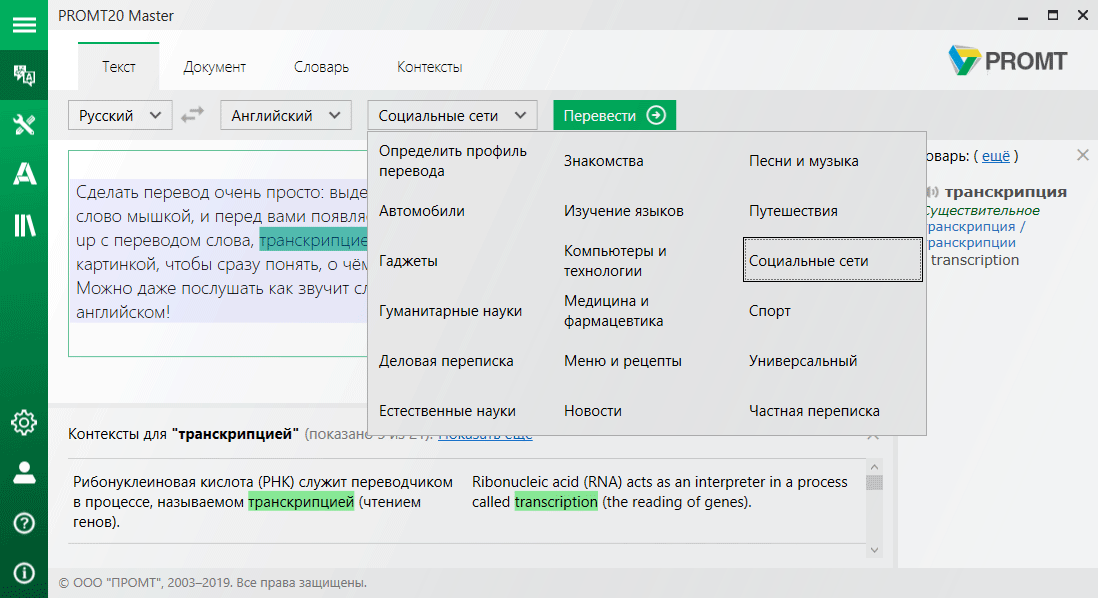Image resolution: width=1098 pixels, height=598 pixels.
Task: Click the highlighted word транскрипцией in source text
Action: (x=313, y=240)
